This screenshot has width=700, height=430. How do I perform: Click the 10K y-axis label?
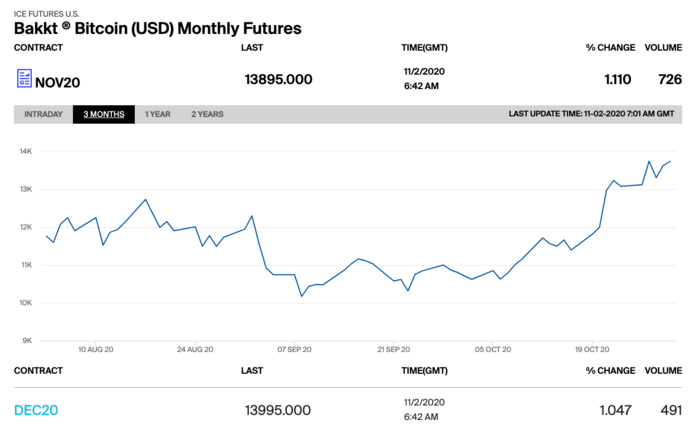click(25, 303)
